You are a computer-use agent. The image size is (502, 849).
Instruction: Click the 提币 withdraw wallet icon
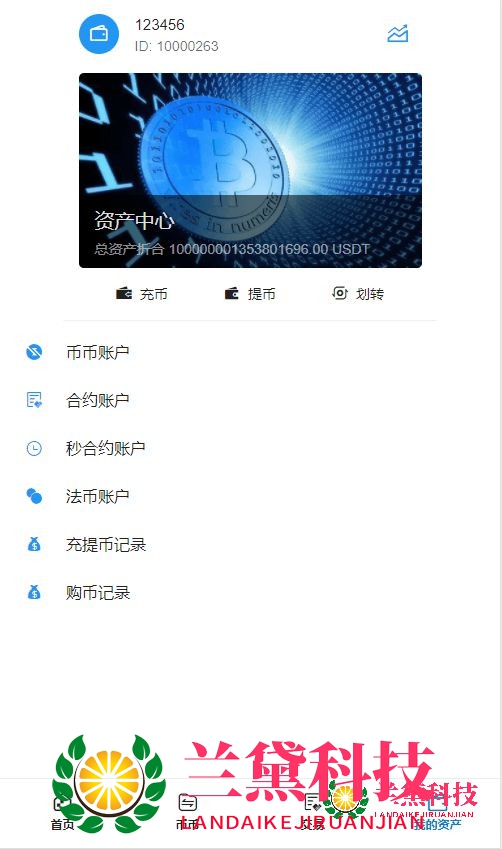(x=232, y=293)
